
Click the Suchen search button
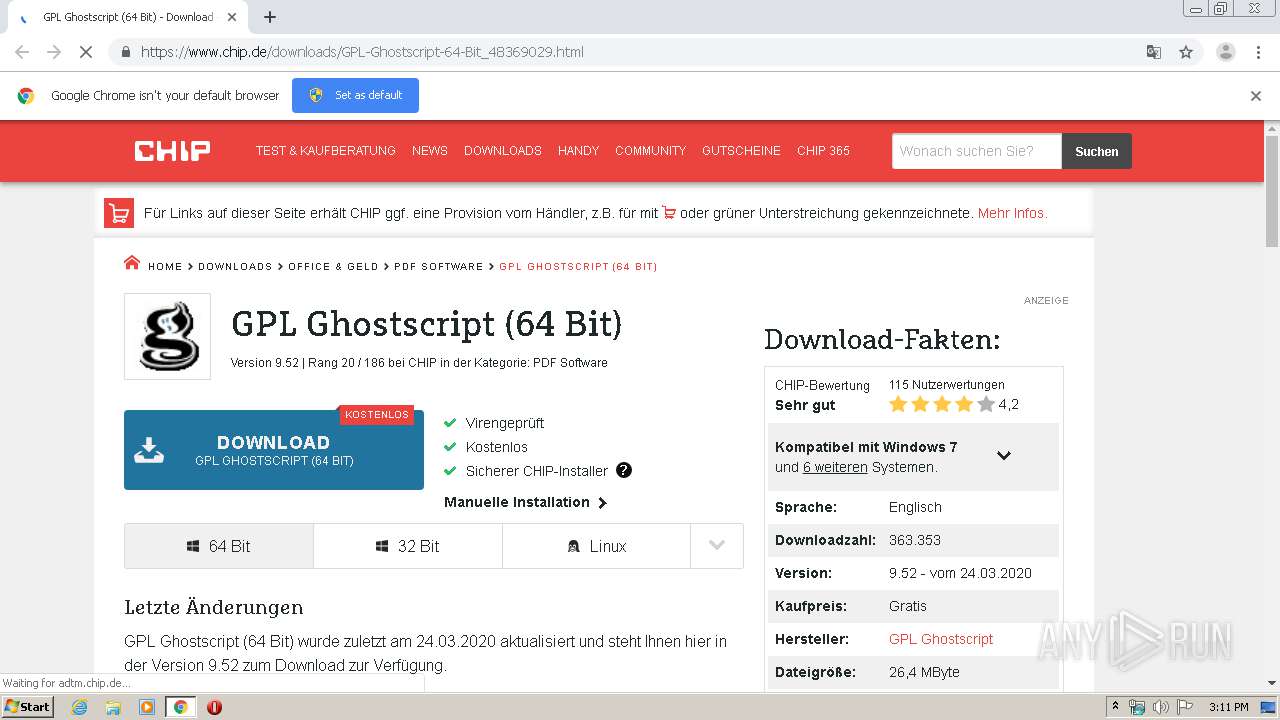[x=1097, y=151]
